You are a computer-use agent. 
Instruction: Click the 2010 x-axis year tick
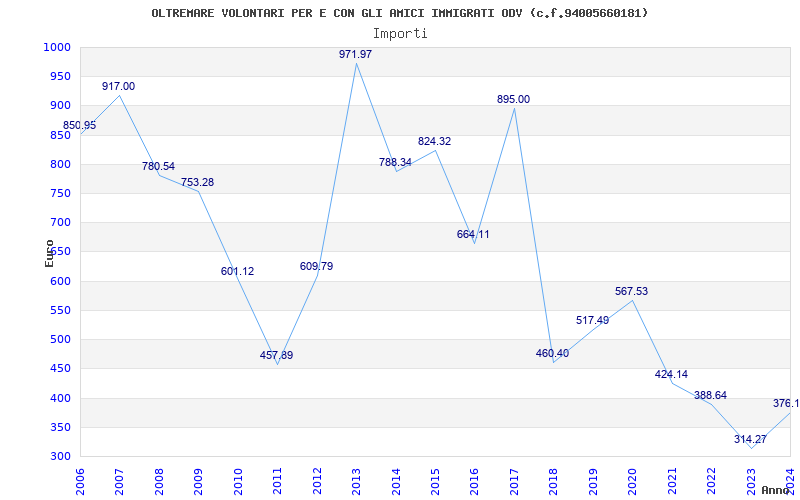pos(238,481)
